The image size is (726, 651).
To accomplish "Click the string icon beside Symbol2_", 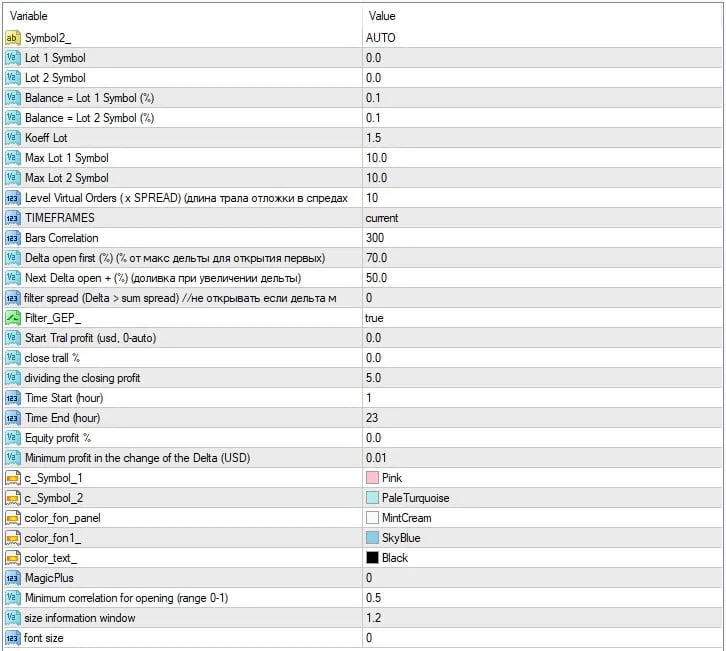I will tap(12, 38).
